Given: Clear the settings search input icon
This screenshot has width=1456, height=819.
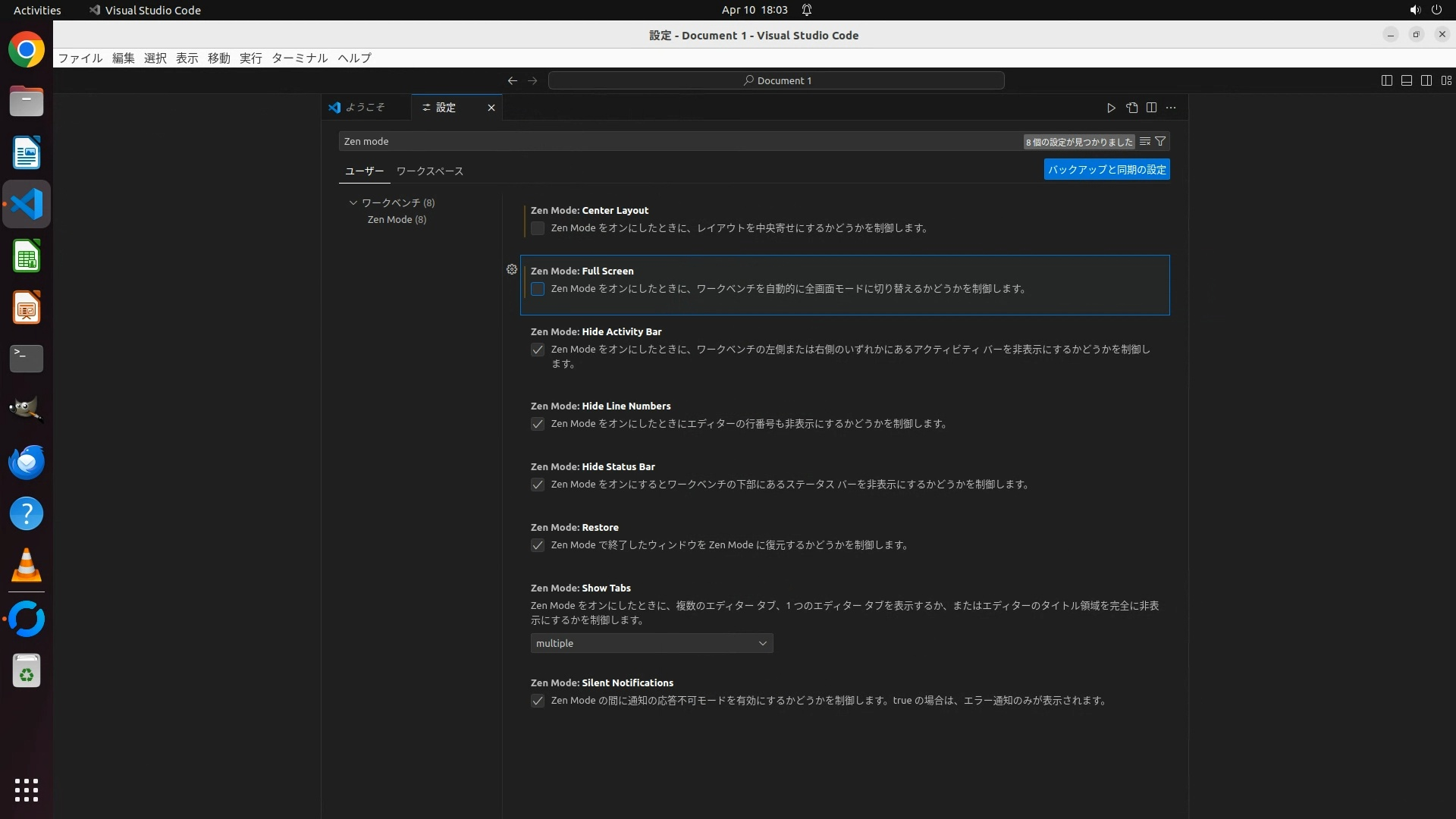Looking at the screenshot, I should (x=1145, y=141).
